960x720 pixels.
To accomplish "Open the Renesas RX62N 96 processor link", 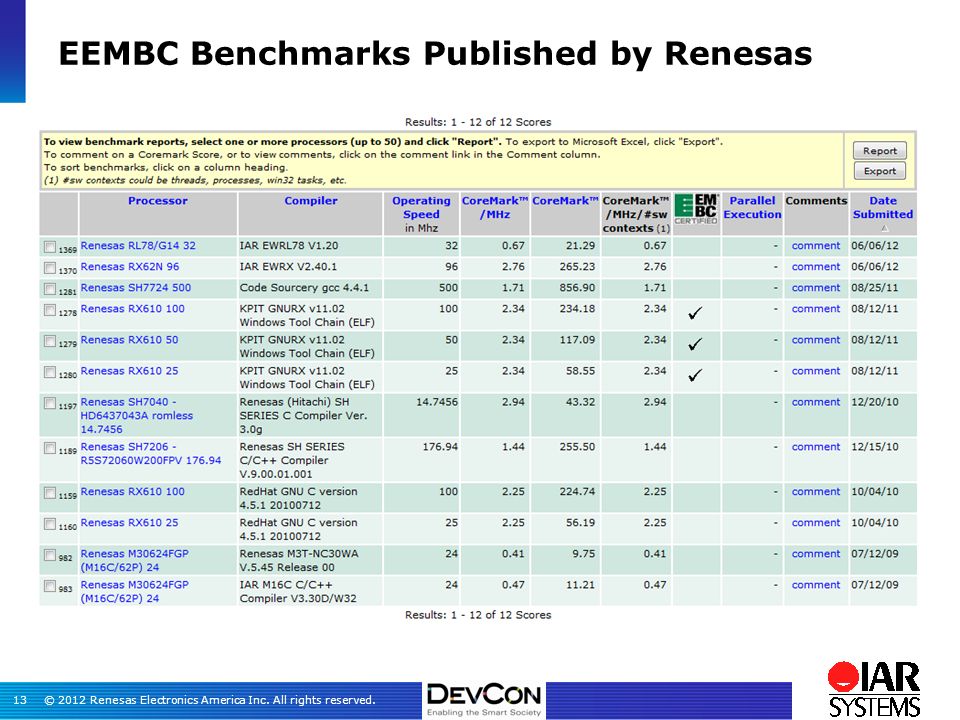I will (130, 267).
